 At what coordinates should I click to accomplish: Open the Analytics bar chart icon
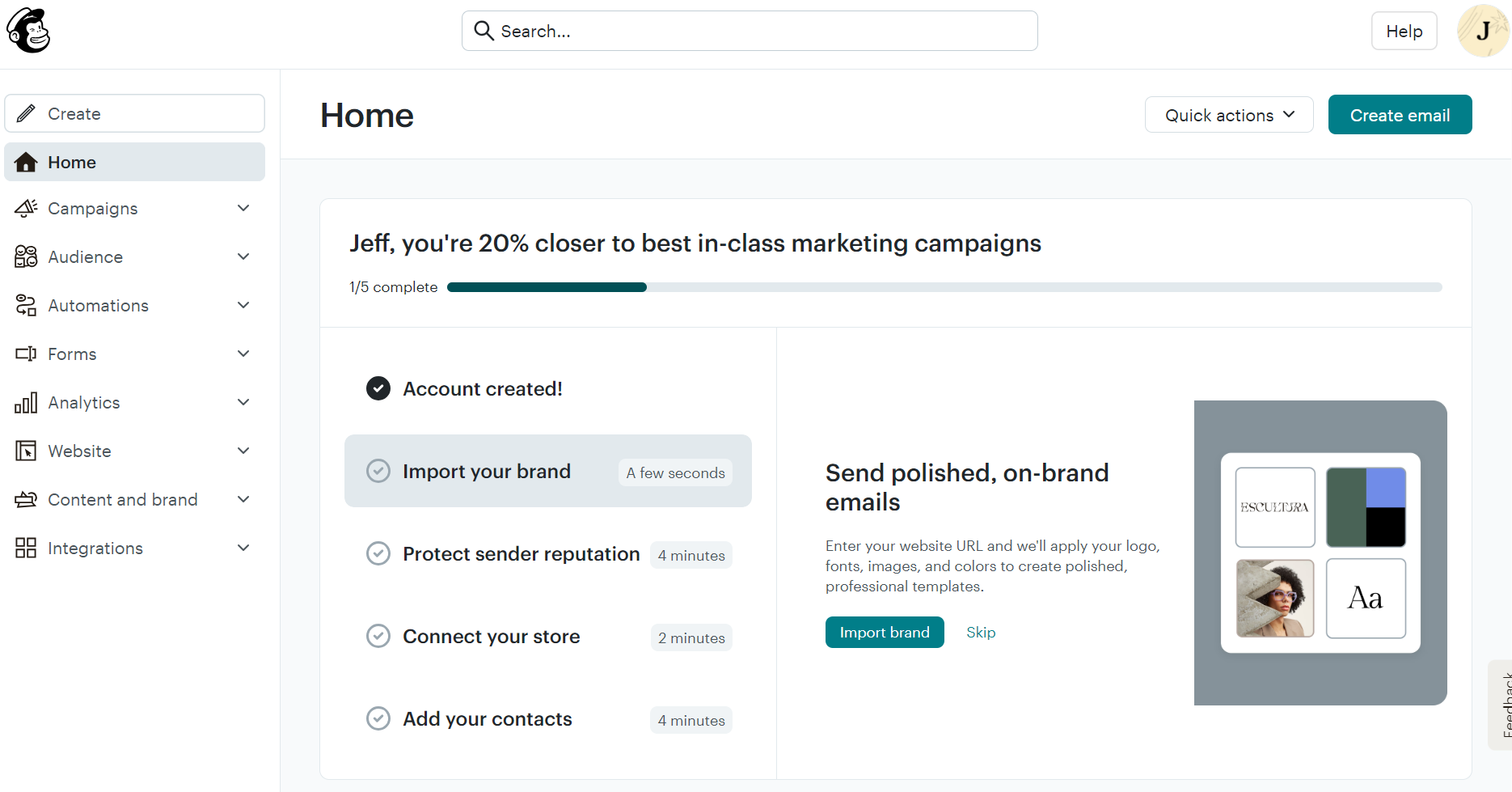(25, 402)
